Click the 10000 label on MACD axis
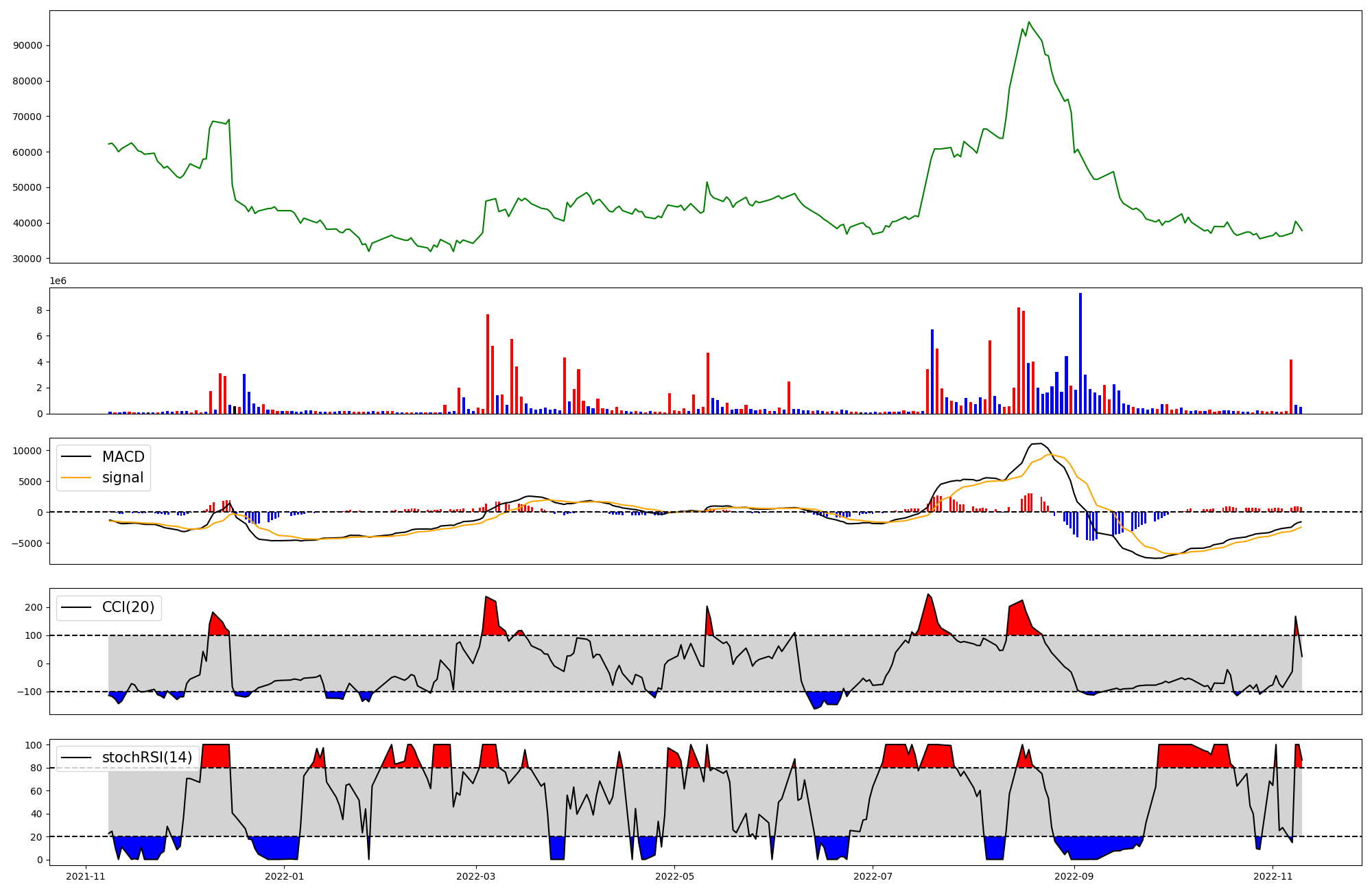 [28, 451]
